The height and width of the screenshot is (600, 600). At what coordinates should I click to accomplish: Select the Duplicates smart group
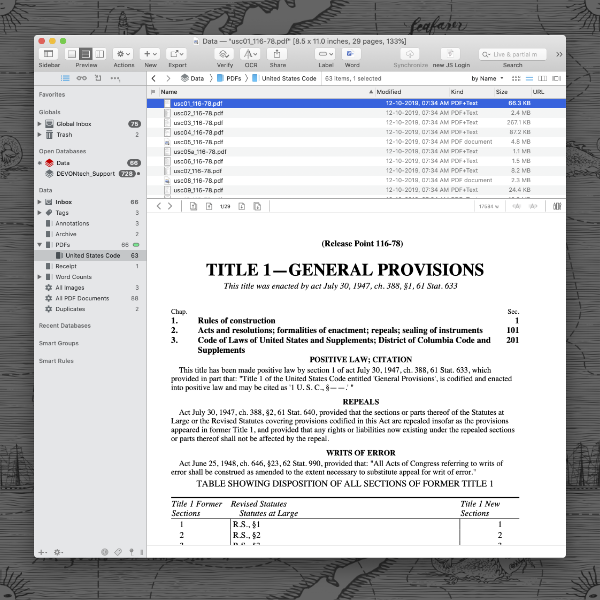point(90,309)
